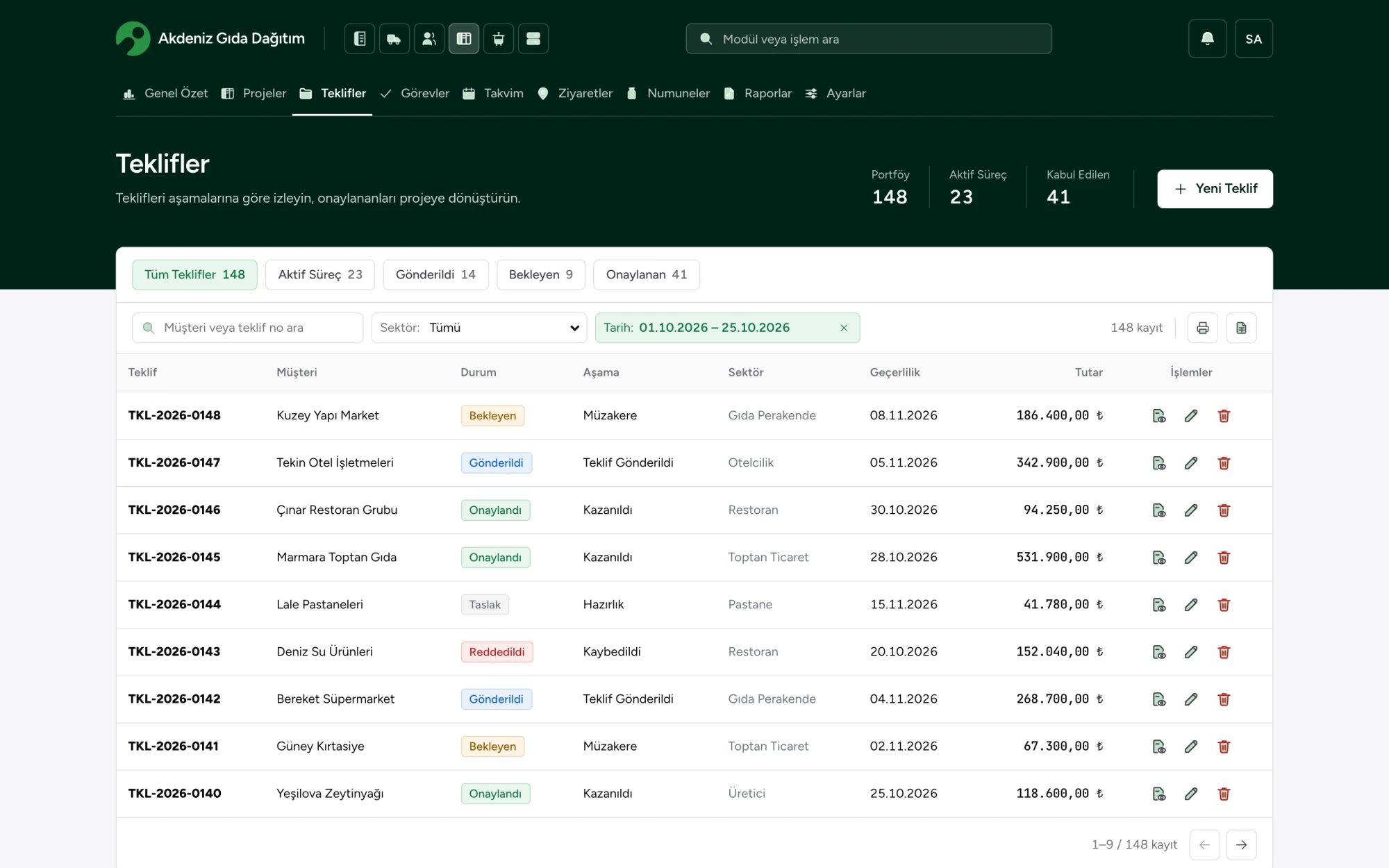Go to next page of offers
1389x868 pixels.
(x=1241, y=845)
